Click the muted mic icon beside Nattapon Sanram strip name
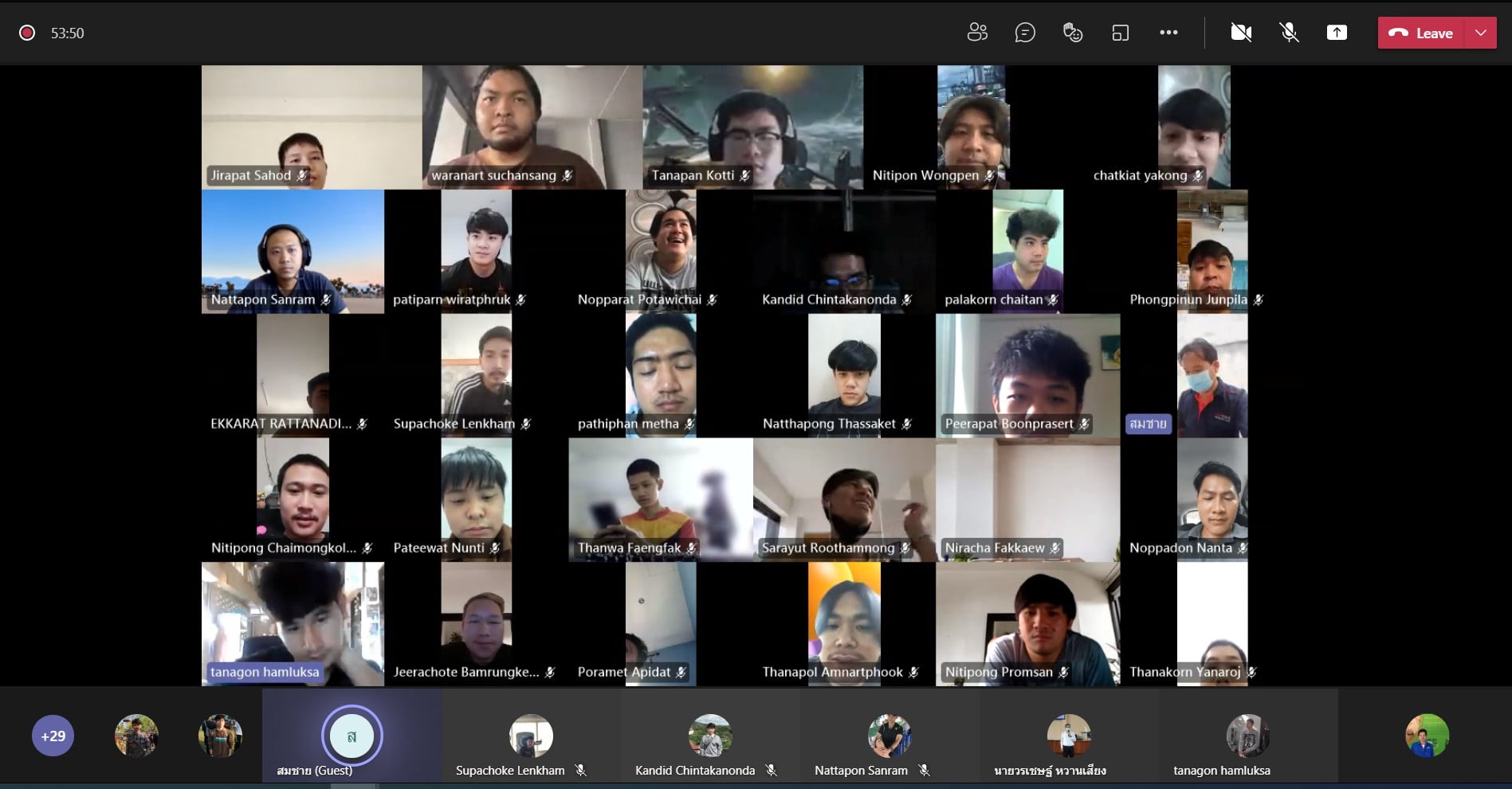 click(924, 771)
